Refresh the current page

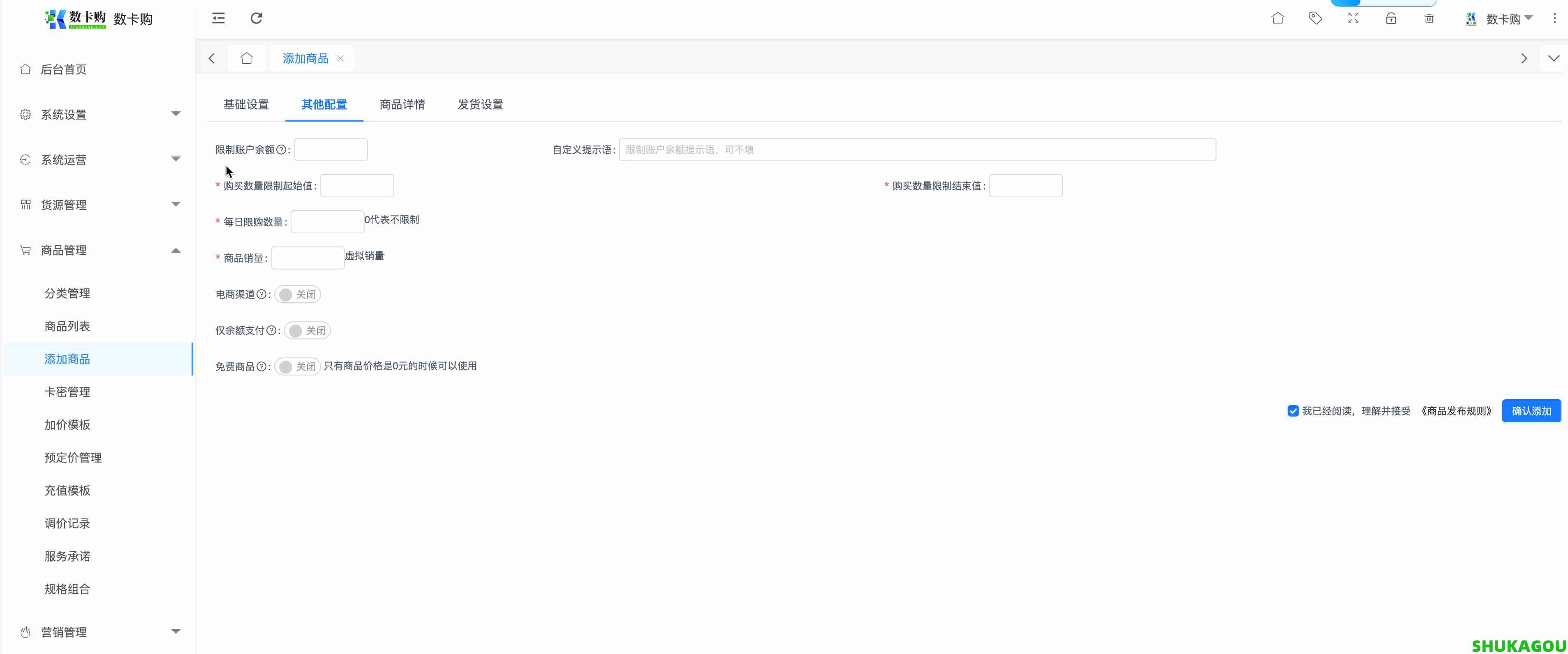tap(256, 18)
